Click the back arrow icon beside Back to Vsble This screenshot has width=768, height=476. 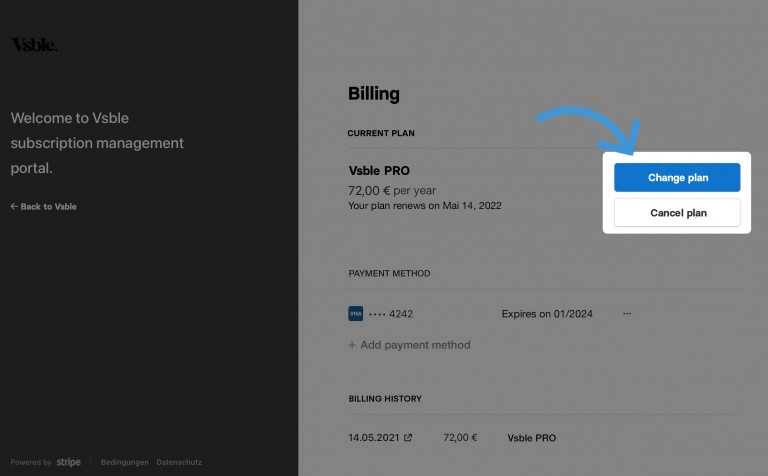[x=14, y=206]
